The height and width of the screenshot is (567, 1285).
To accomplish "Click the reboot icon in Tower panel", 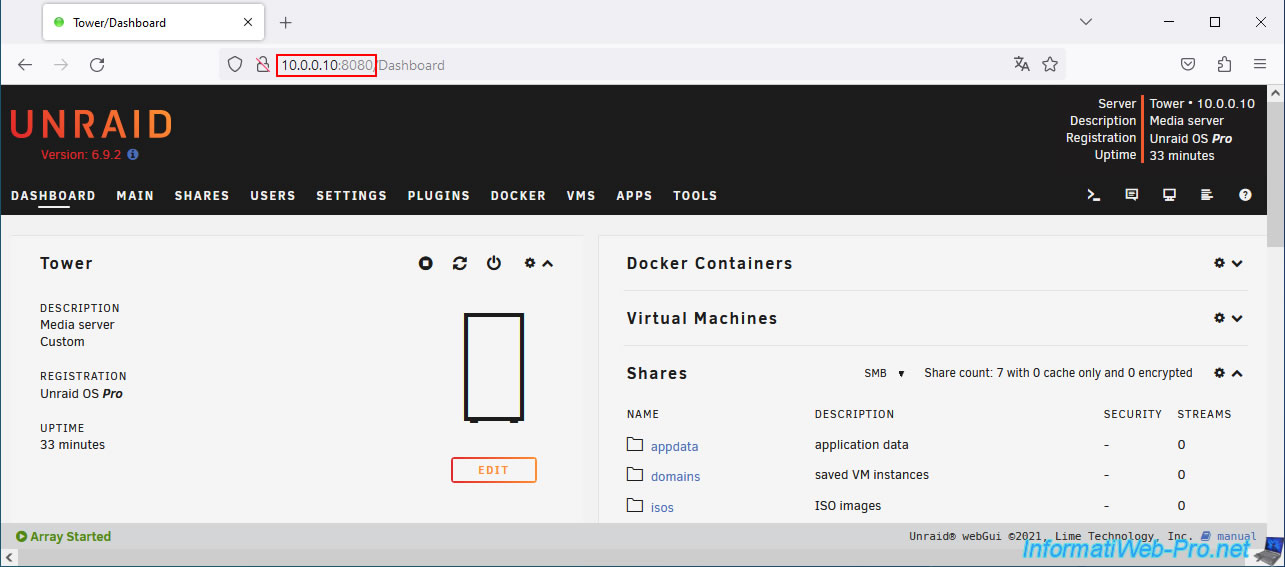I will [460, 263].
